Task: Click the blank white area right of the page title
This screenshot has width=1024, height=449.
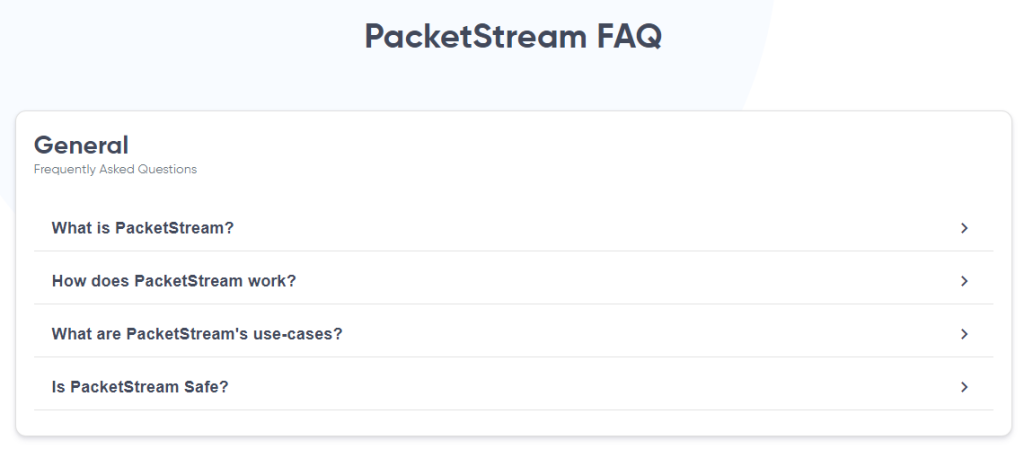Action: pyautogui.click(x=880, y=40)
